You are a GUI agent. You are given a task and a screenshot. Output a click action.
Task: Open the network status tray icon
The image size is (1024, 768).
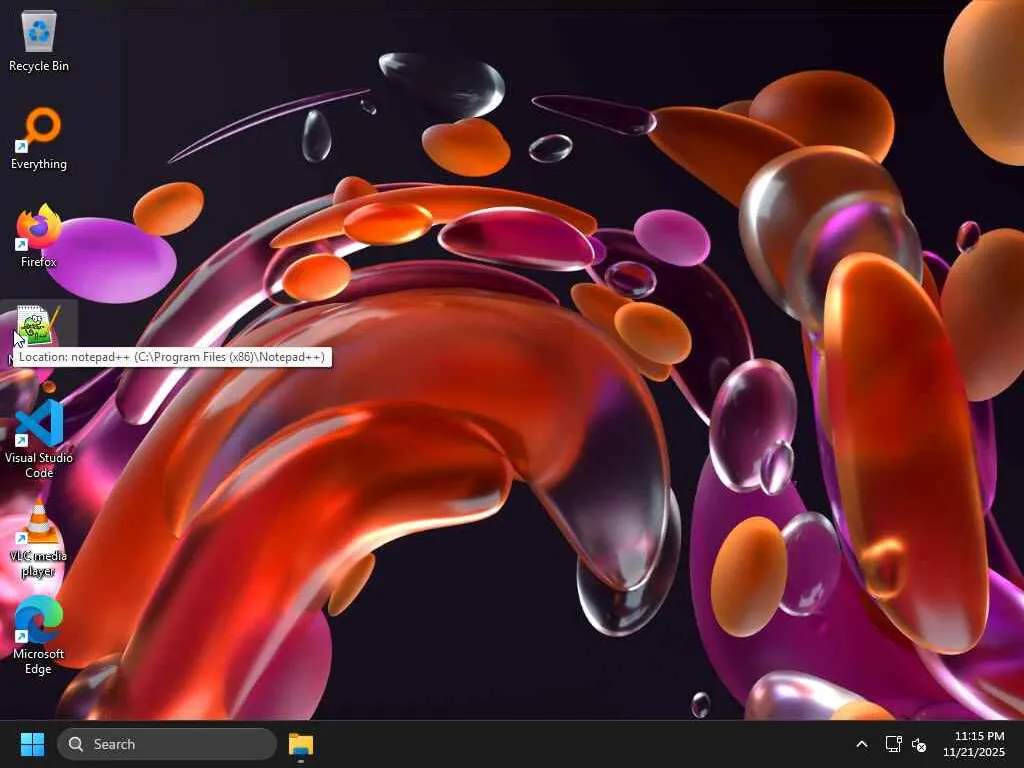(x=893, y=744)
